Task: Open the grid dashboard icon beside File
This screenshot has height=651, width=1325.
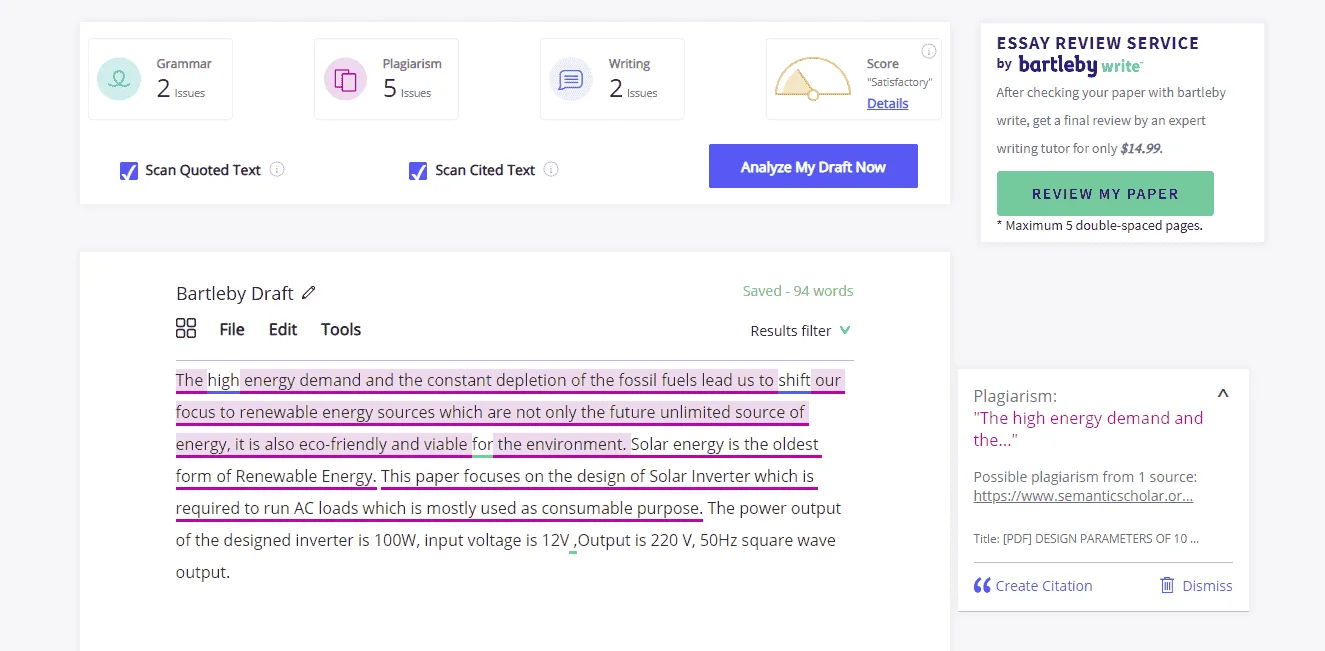Action: 186,329
